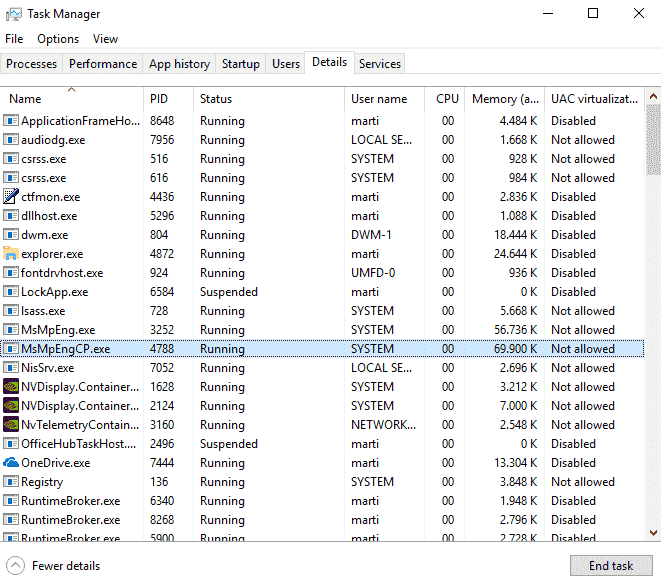661x586 pixels.
Task: Sort by the Name column header
Action: (72, 99)
